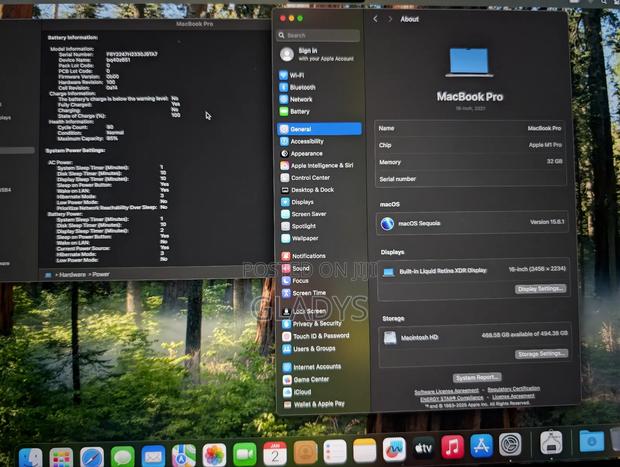Screen dimensions: 620x467
Task: Click the Serial number row
Action: (x=471, y=179)
